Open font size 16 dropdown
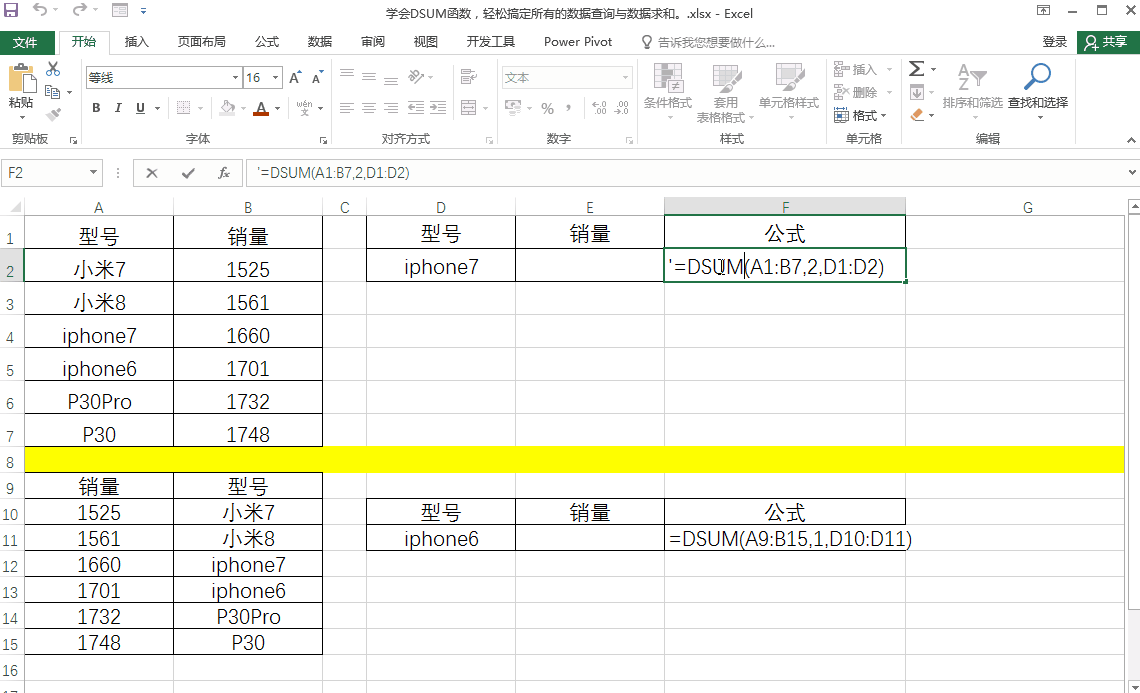The image size is (1140, 693). [276, 78]
